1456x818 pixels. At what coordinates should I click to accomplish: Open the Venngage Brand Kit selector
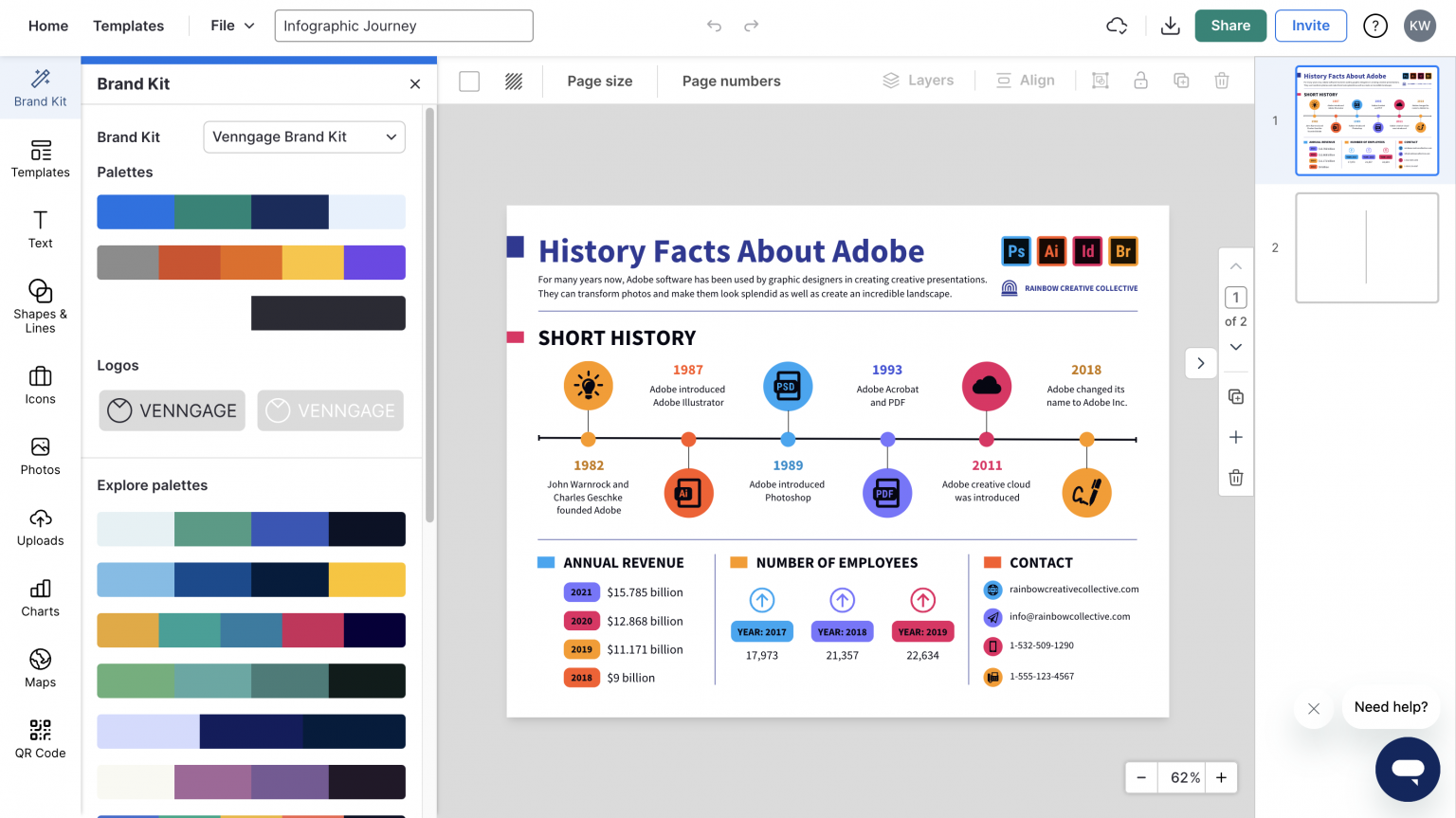click(x=303, y=136)
